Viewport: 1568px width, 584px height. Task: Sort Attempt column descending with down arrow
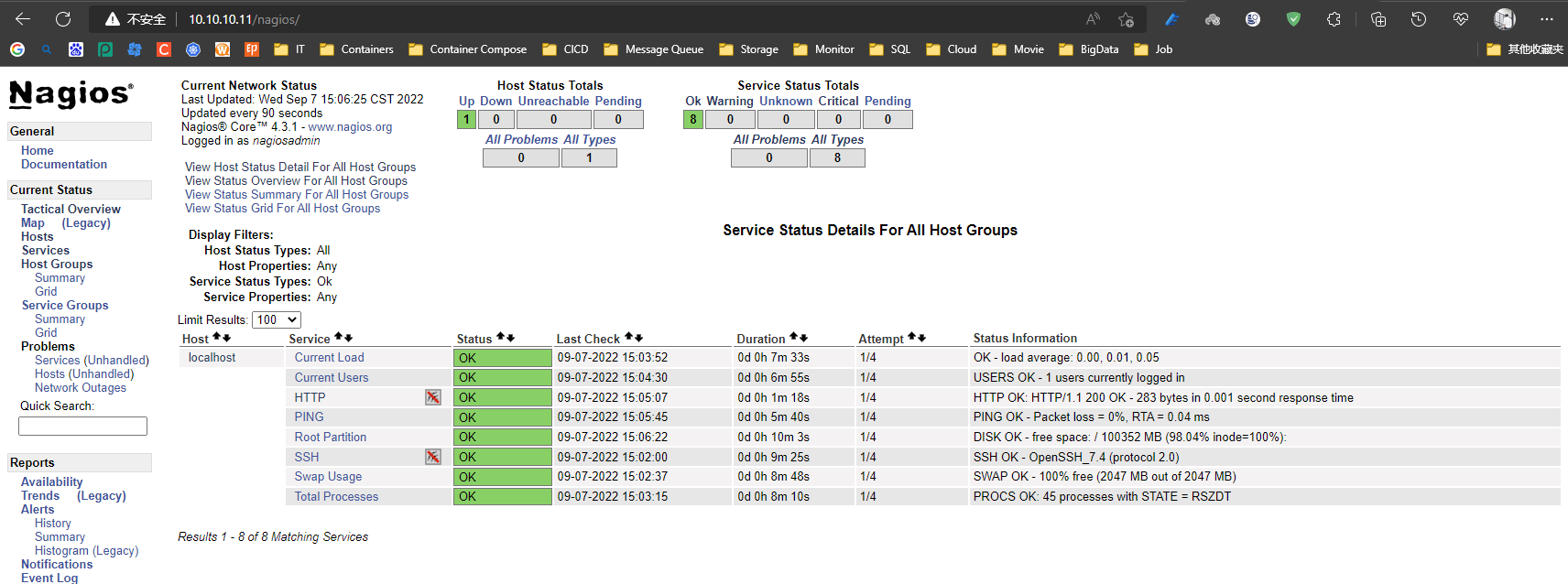[921, 338]
